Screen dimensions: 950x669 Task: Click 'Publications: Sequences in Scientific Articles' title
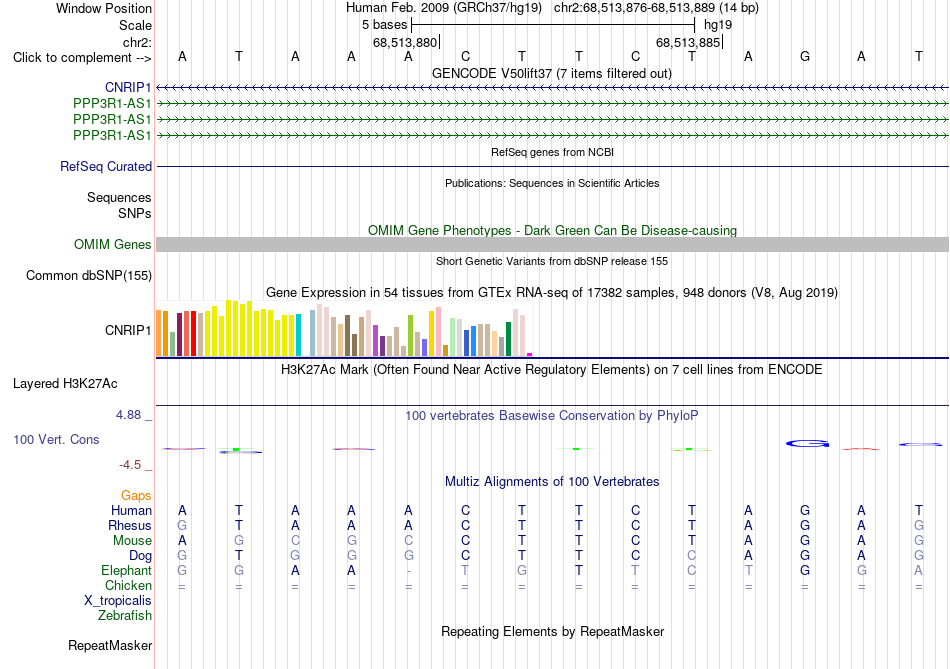pyautogui.click(x=552, y=183)
